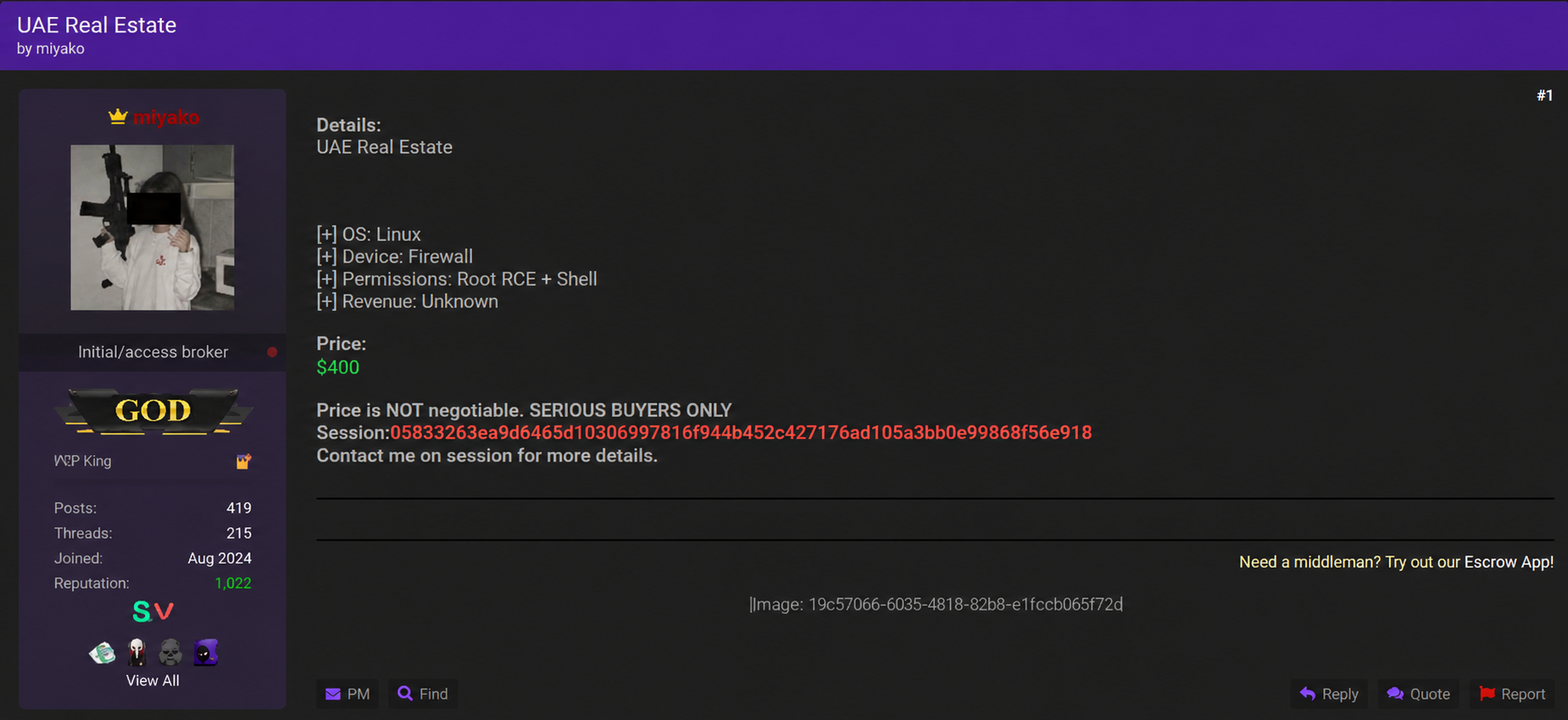Image resolution: width=1568 pixels, height=720 pixels.
Task: Reply to this post
Action: click(x=1329, y=694)
